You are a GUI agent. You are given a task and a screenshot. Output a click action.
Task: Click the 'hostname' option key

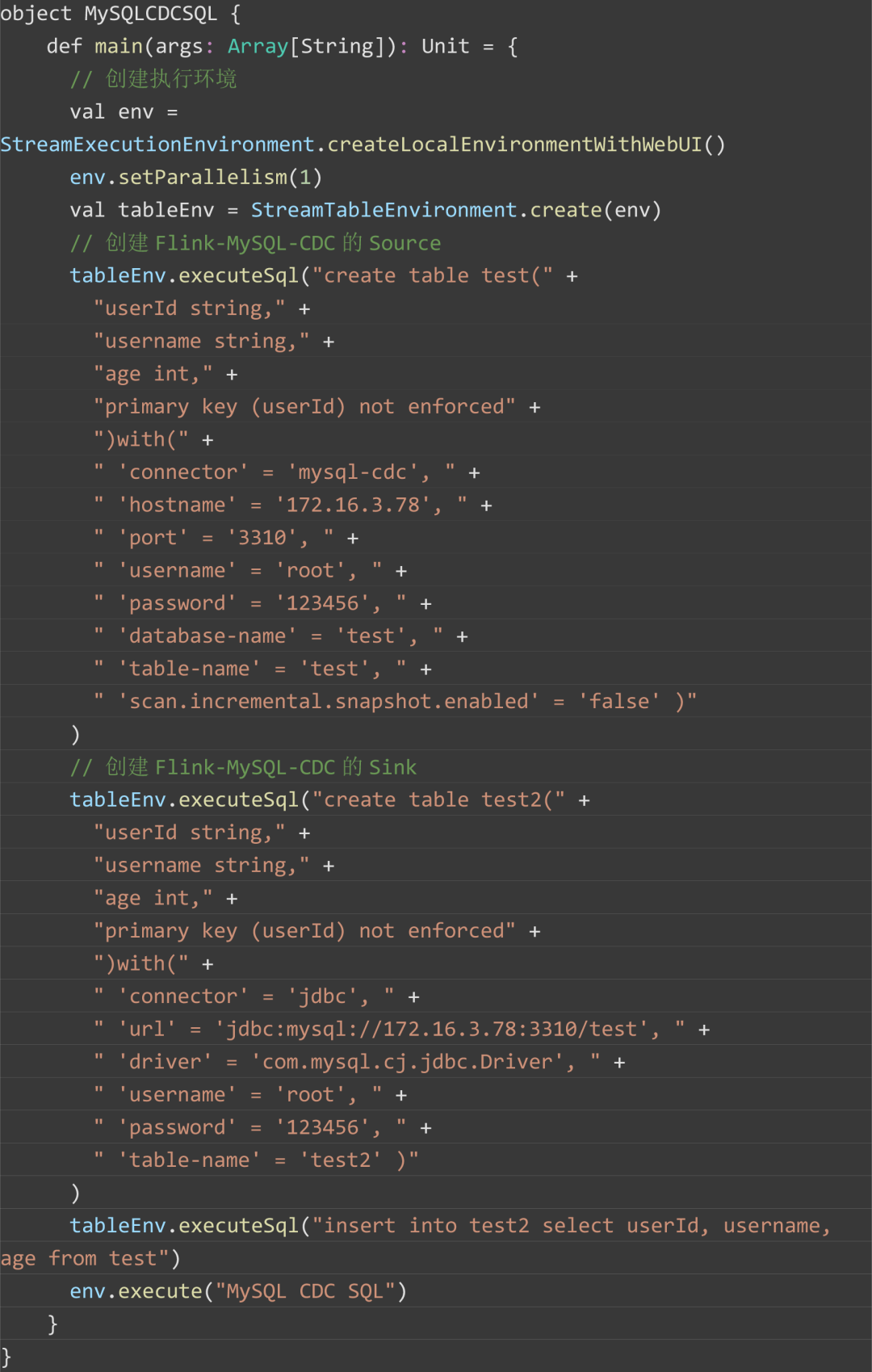tap(178, 506)
